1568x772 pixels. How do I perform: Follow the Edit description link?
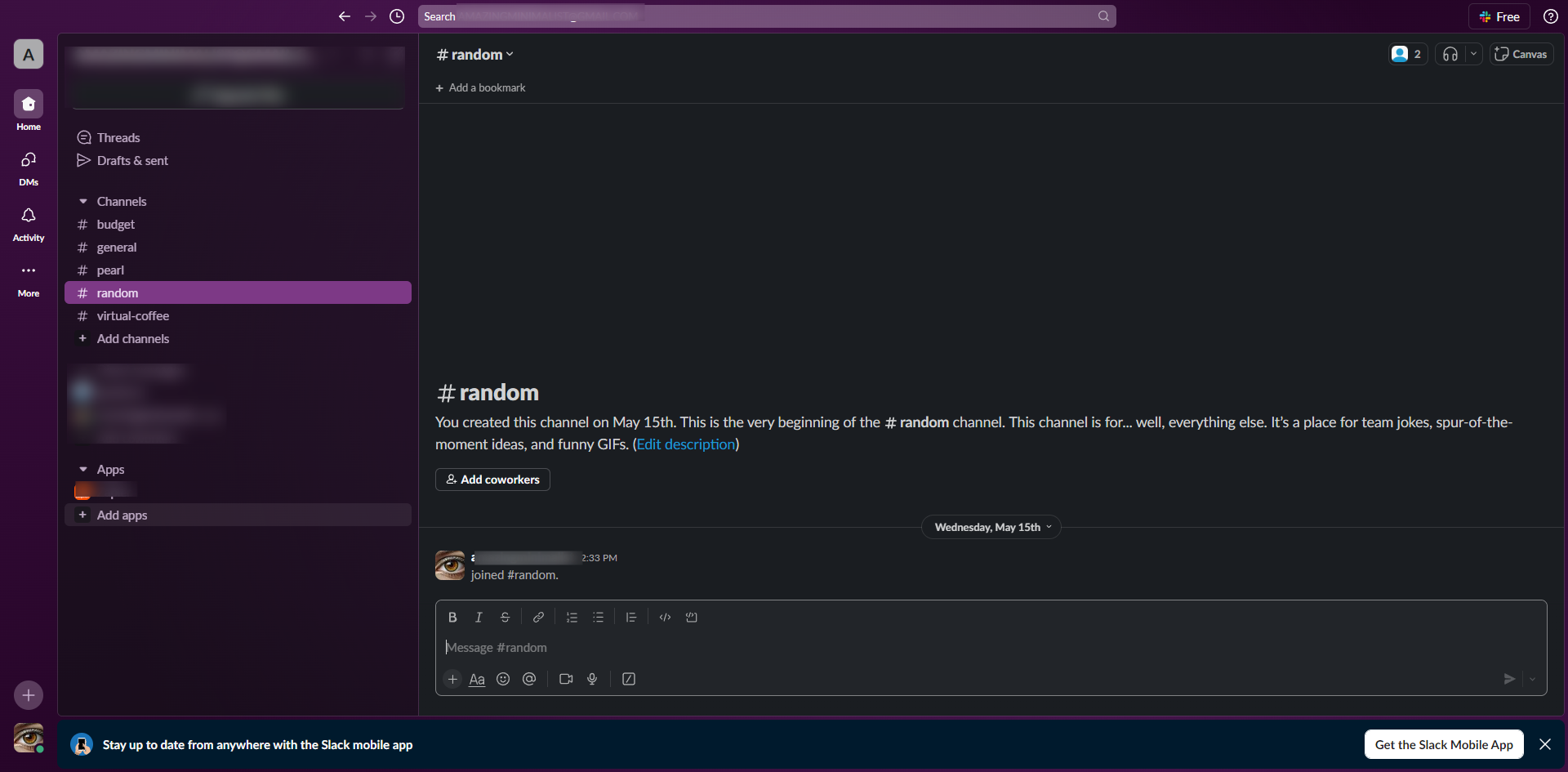tap(686, 444)
